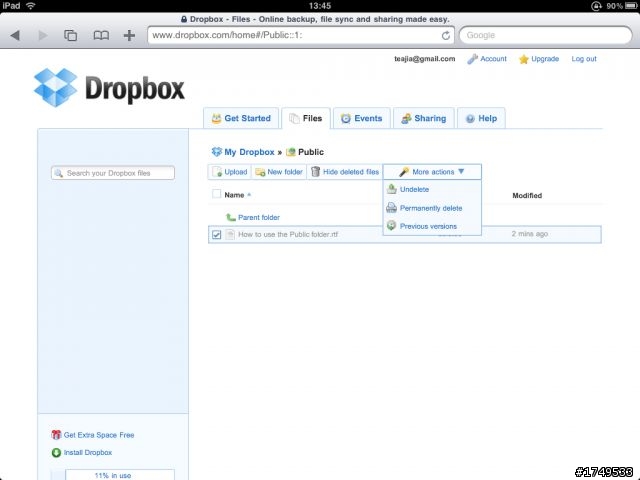Click the Dropbox logo
640x480 pixels.
pos(109,88)
